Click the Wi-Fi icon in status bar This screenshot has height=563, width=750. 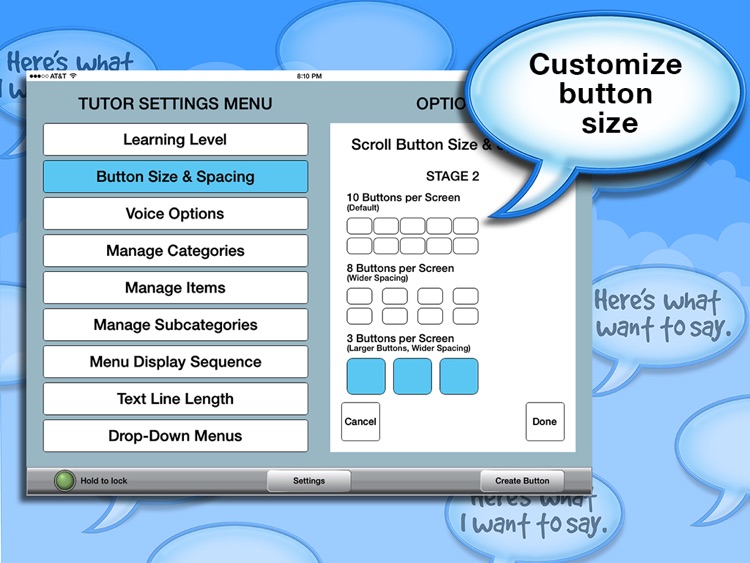[x=73, y=76]
